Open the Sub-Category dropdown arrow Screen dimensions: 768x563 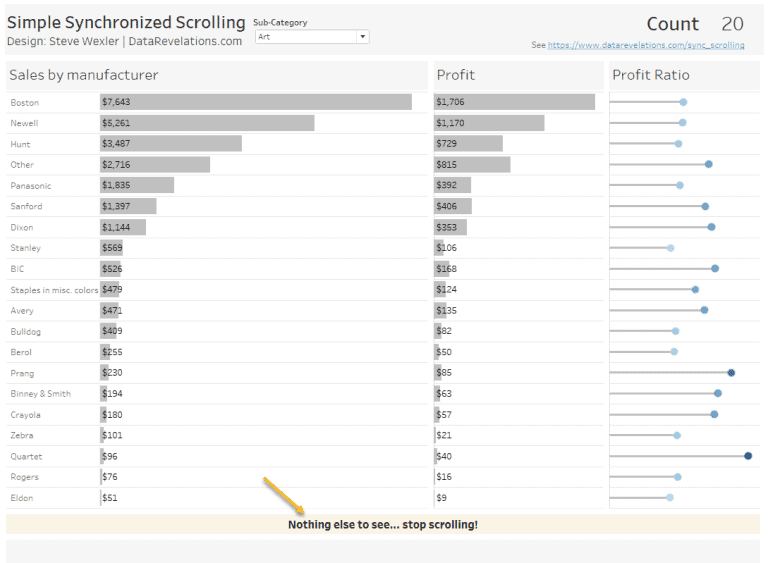pyautogui.click(x=362, y=37)
